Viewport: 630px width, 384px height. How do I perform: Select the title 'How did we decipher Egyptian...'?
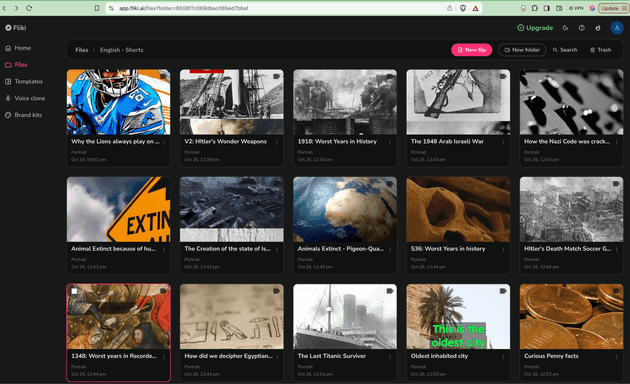coord(228,356)
